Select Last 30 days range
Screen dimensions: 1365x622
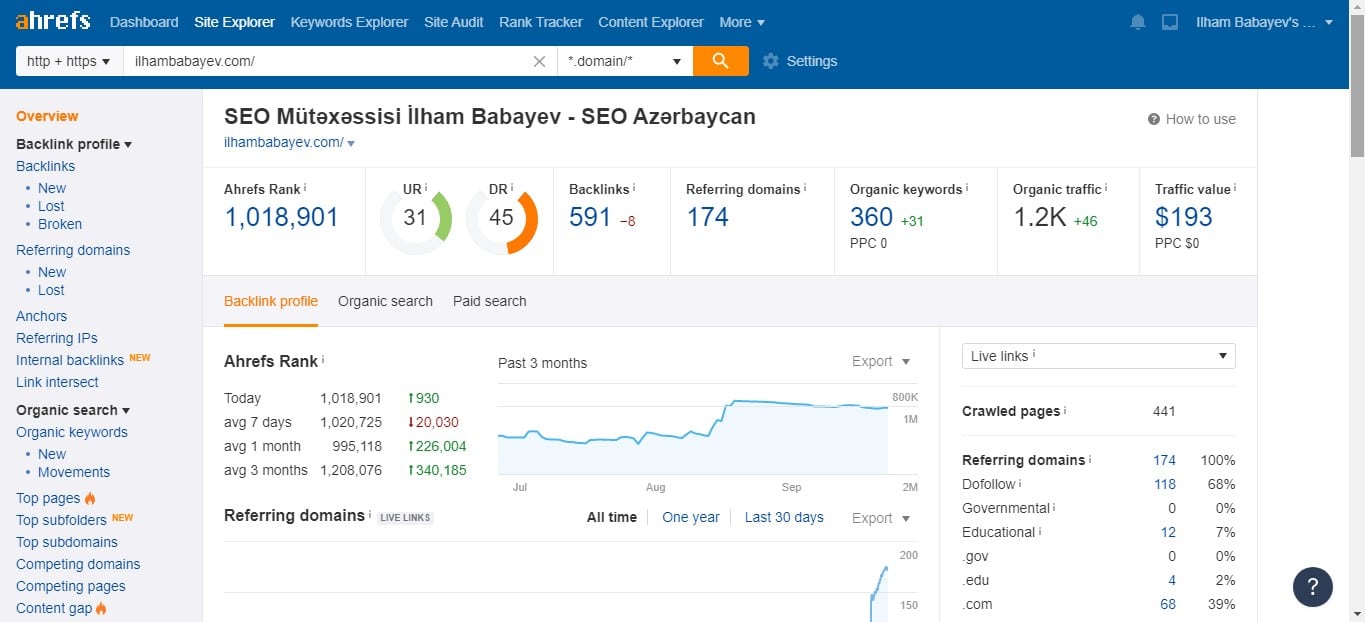click(x=784, y=517)
